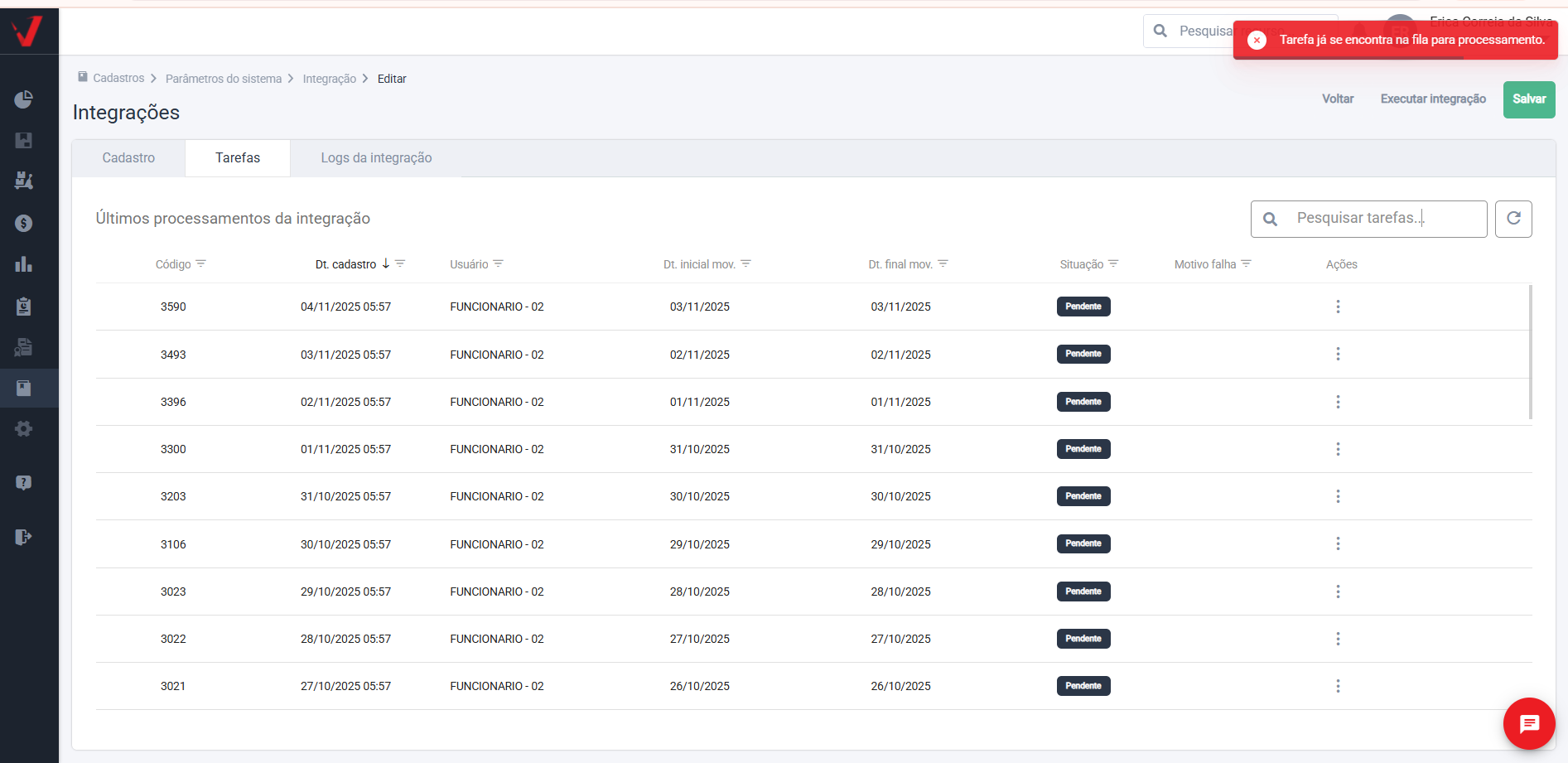Viewport: 1568px width, 763px height.
Task: Click date cell 02/11/2025 05:57
Action: pyautogui.click(x=345, y=402)
